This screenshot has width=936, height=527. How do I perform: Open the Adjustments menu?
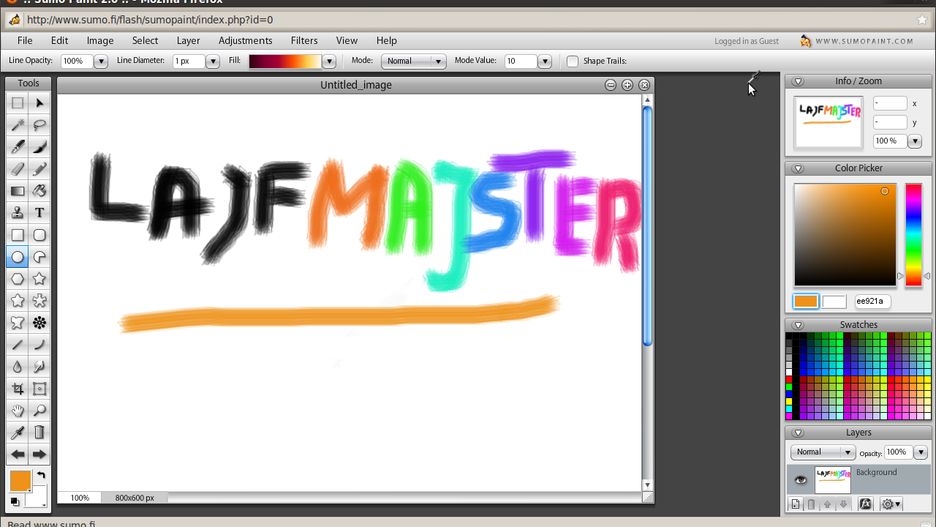pyautogui.click(x=245, y=41)
